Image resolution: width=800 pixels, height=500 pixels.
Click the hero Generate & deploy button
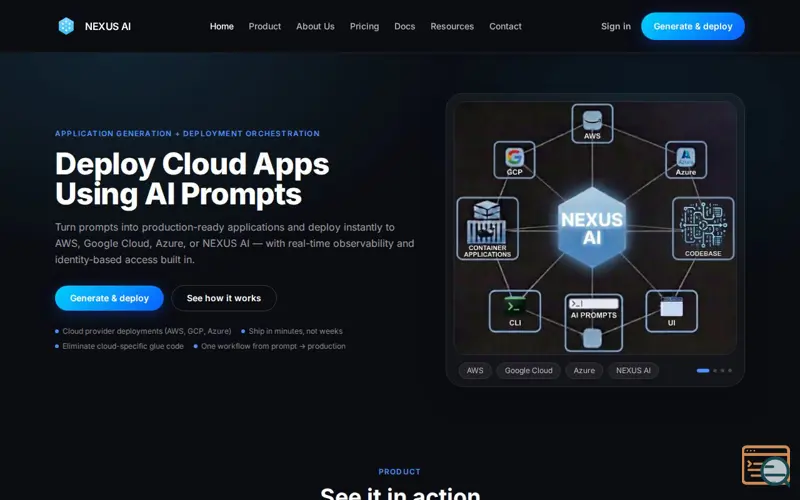point(109,298)
